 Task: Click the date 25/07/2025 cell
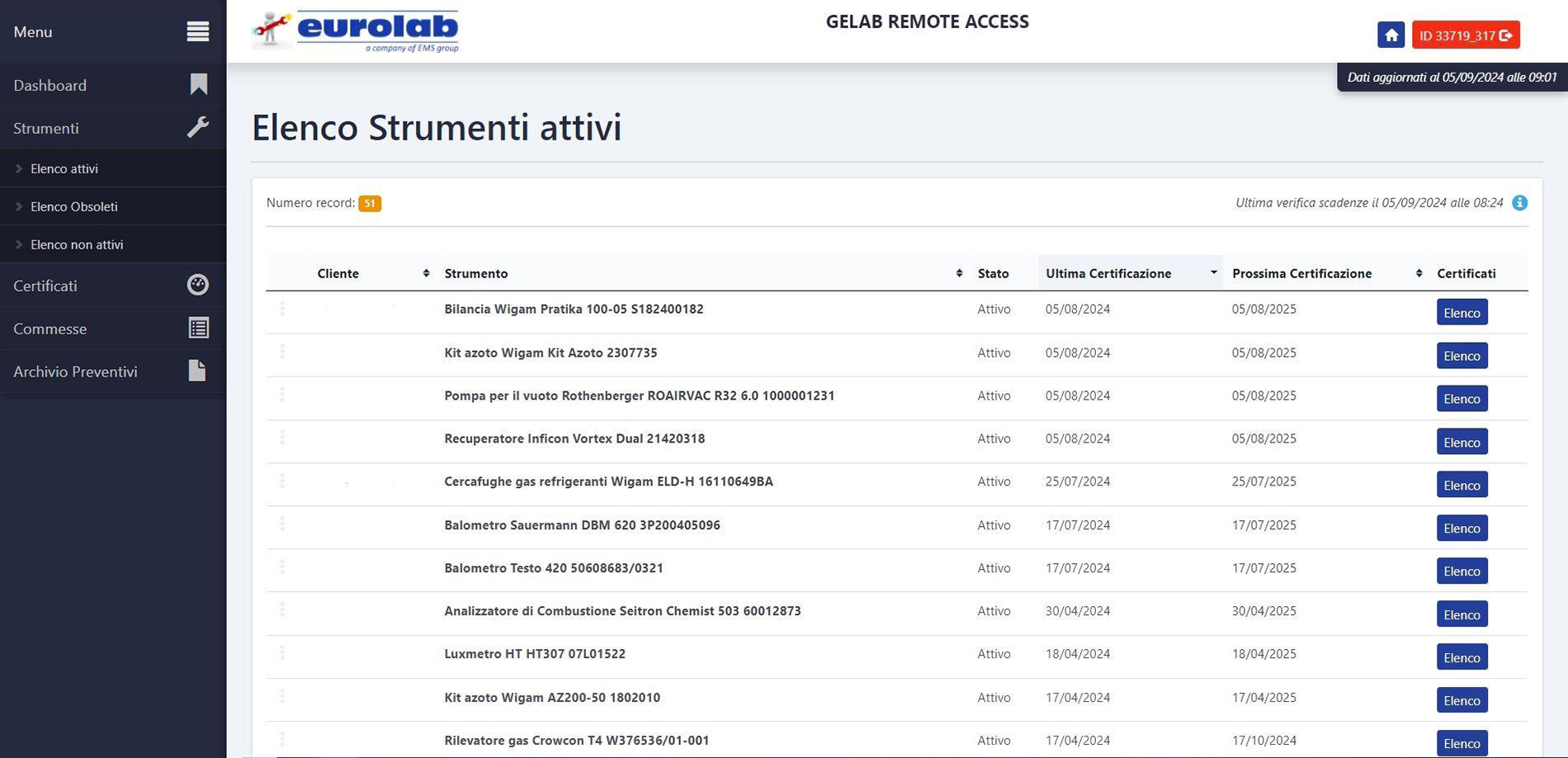click(x=1264, y=481)
